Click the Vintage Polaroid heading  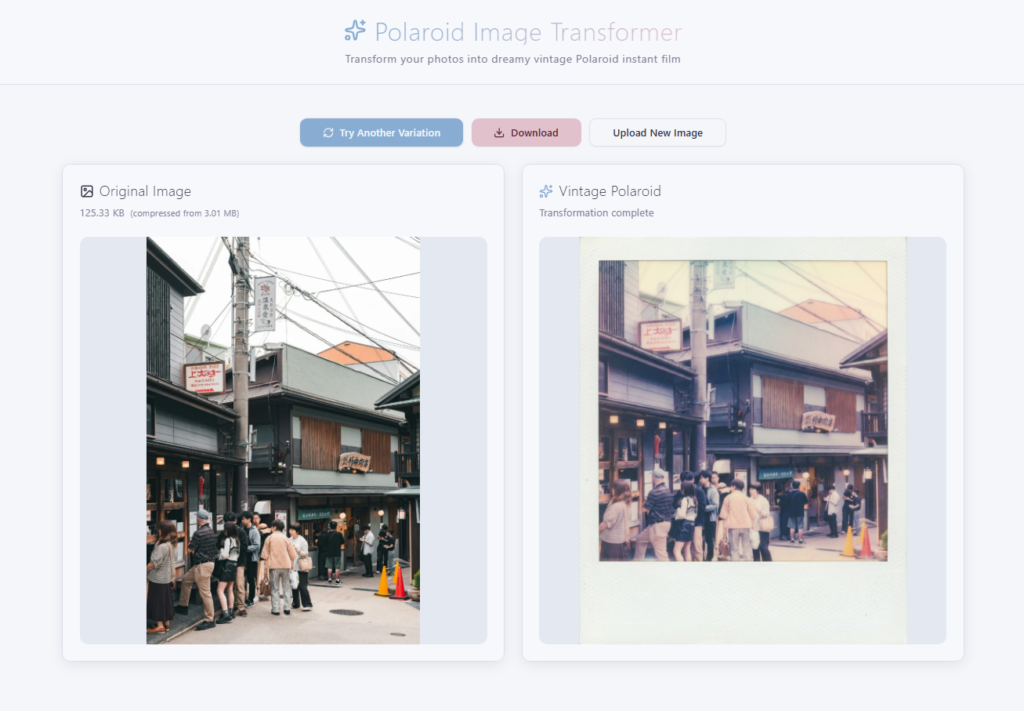[610, 191]
